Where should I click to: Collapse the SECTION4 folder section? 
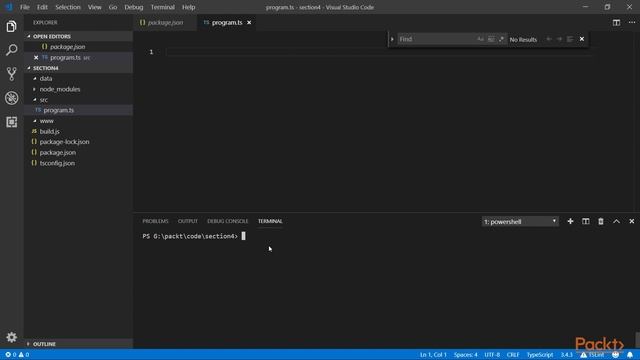pos(78,68)
